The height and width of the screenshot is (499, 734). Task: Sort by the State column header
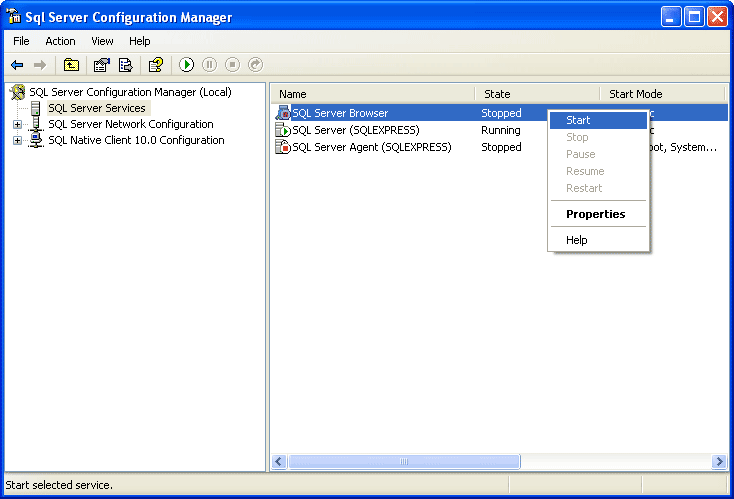(535, 94)
